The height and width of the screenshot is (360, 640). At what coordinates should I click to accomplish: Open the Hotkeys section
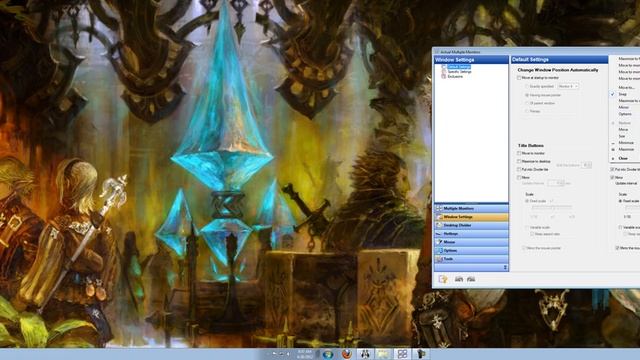tap(471, 234)
